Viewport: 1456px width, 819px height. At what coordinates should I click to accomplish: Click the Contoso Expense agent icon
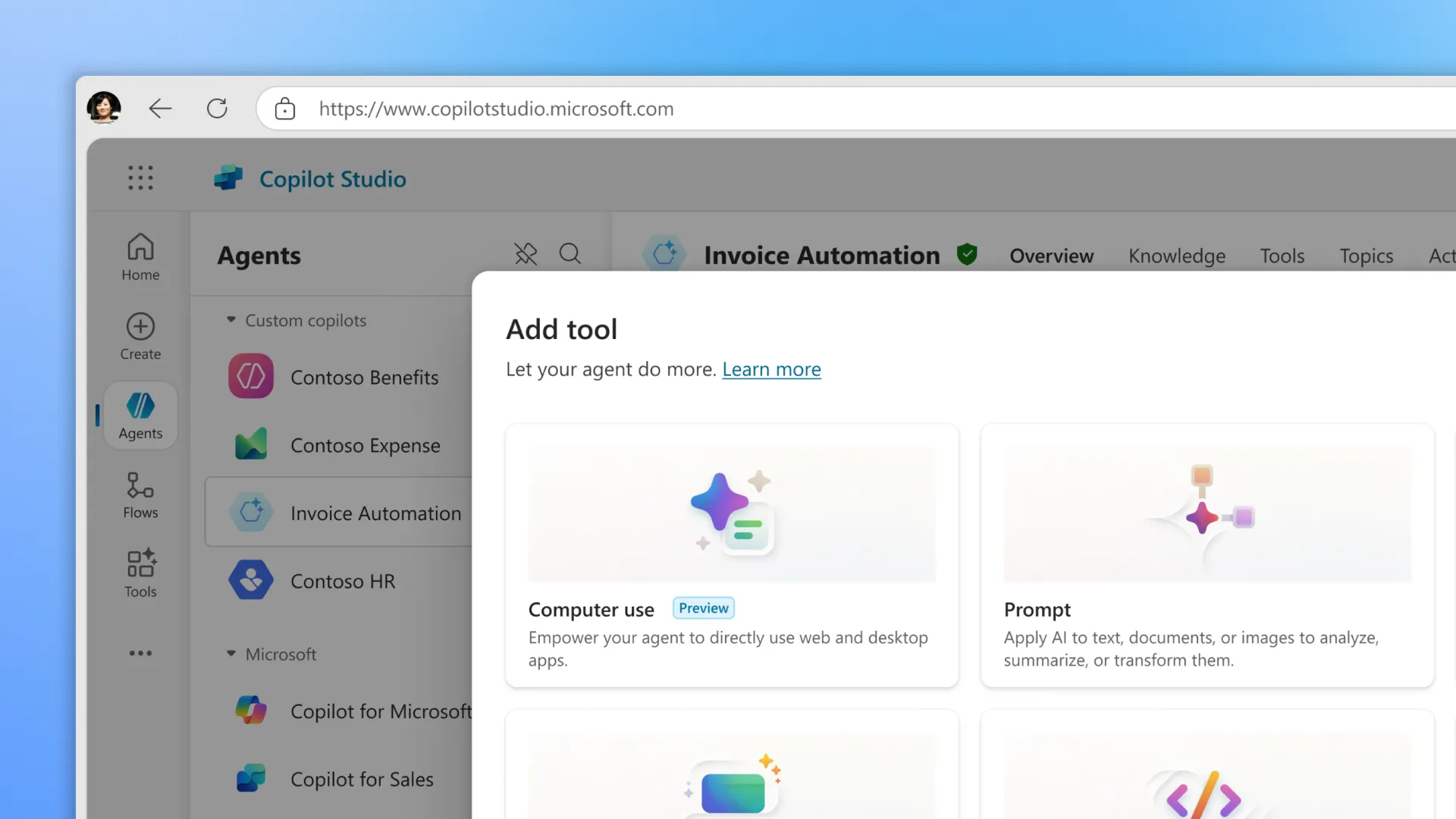pyautogui.click(x=251, y=444)
